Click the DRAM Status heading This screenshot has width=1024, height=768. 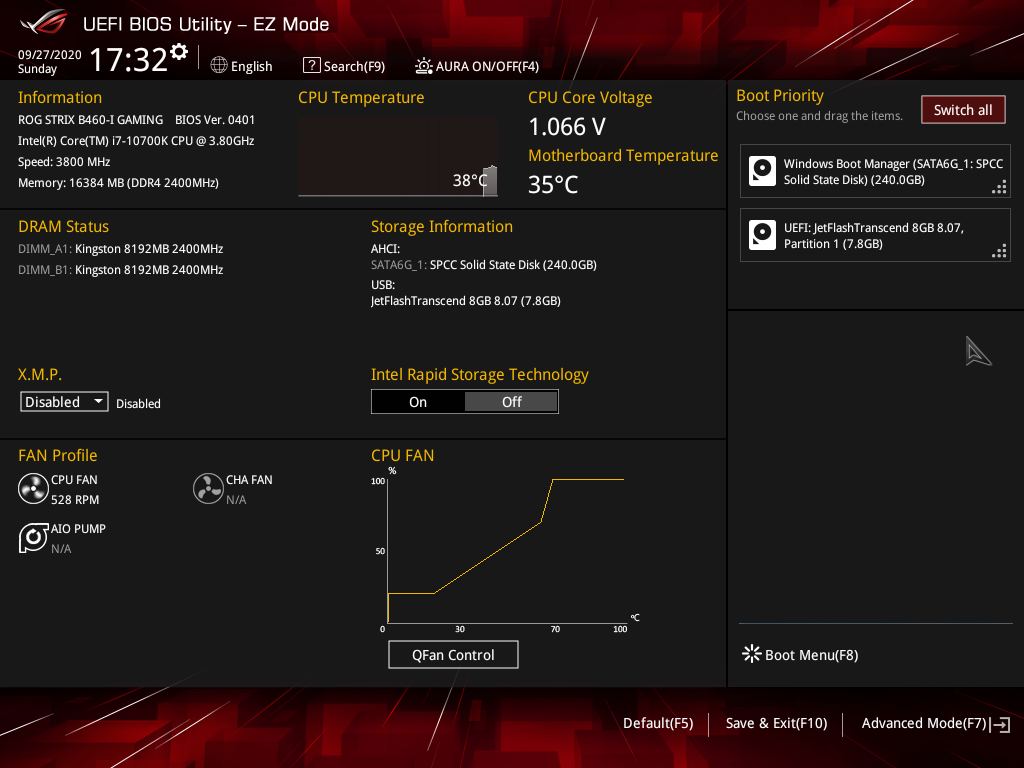63,227
